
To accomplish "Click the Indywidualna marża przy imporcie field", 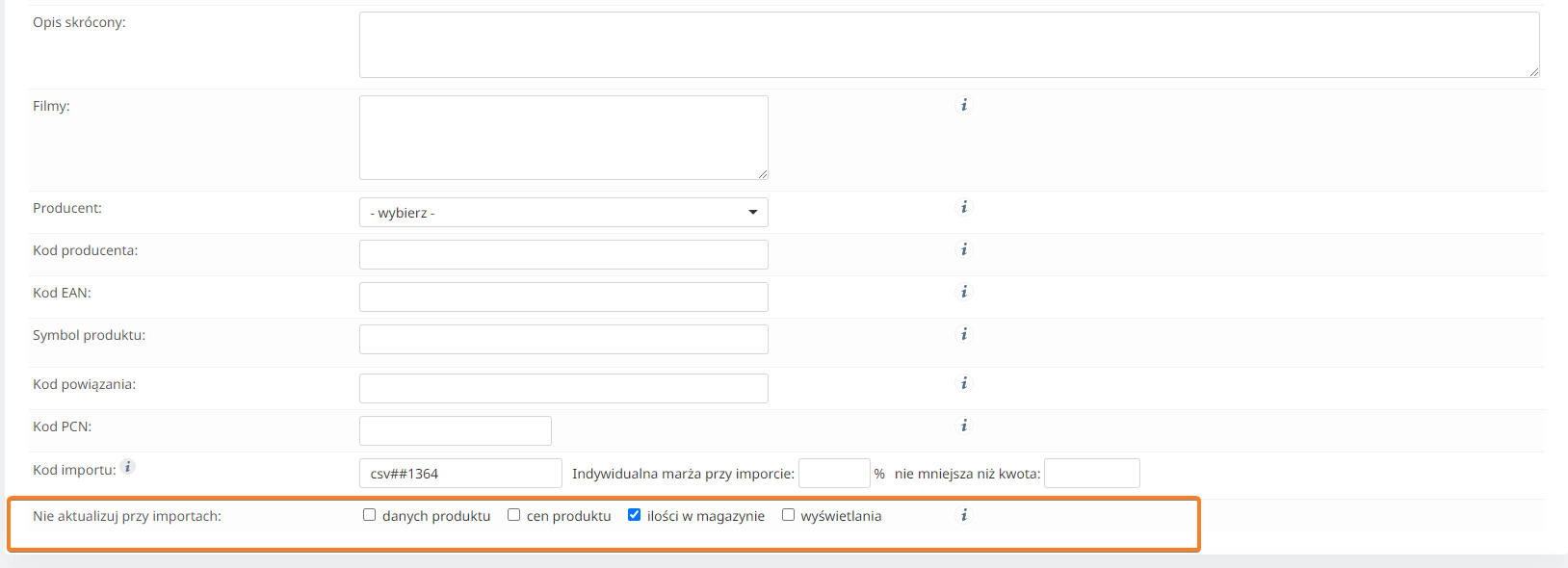I will tap(834, 474).
